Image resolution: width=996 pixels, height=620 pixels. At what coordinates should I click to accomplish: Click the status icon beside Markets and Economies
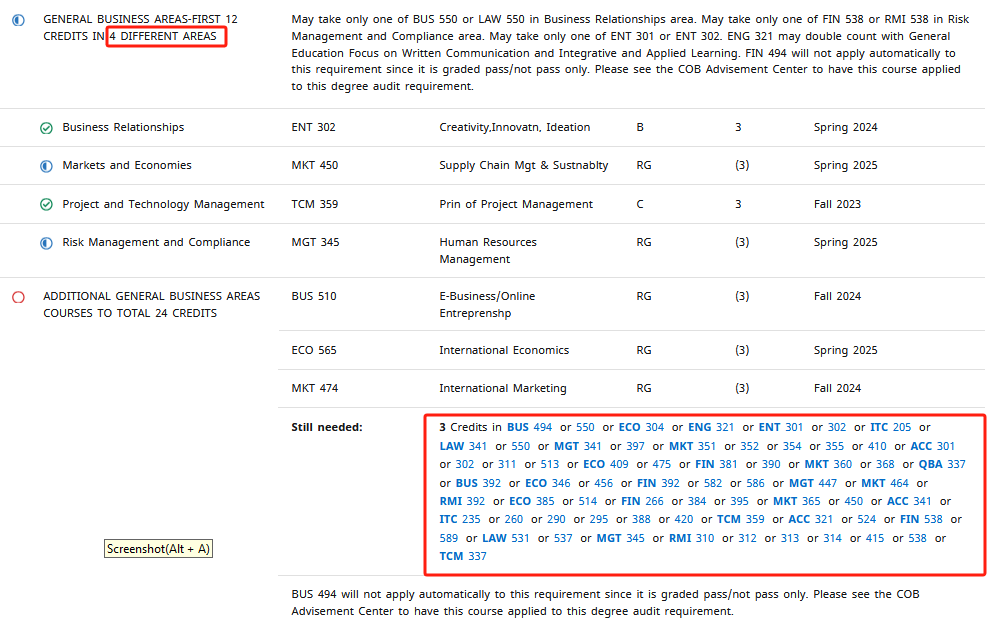pos(46,166)
